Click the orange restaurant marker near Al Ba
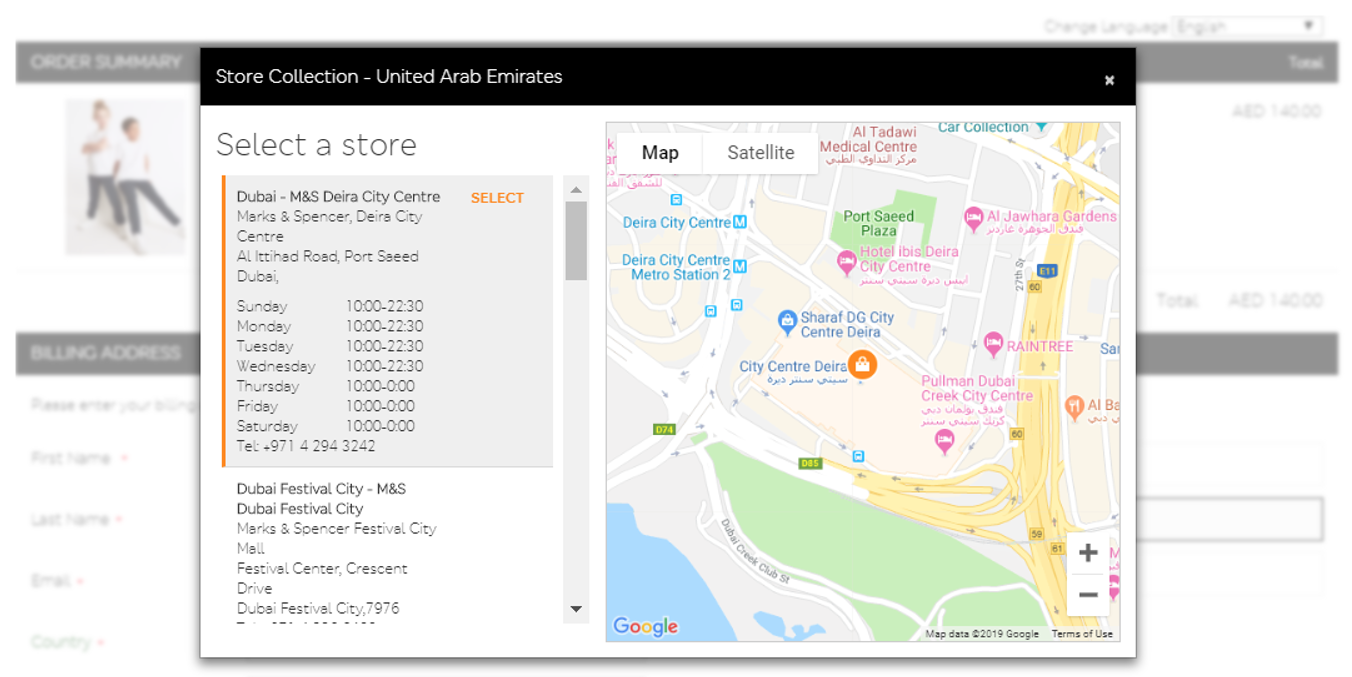This screenshot has height=677, width=1352. click(1074, 406)
